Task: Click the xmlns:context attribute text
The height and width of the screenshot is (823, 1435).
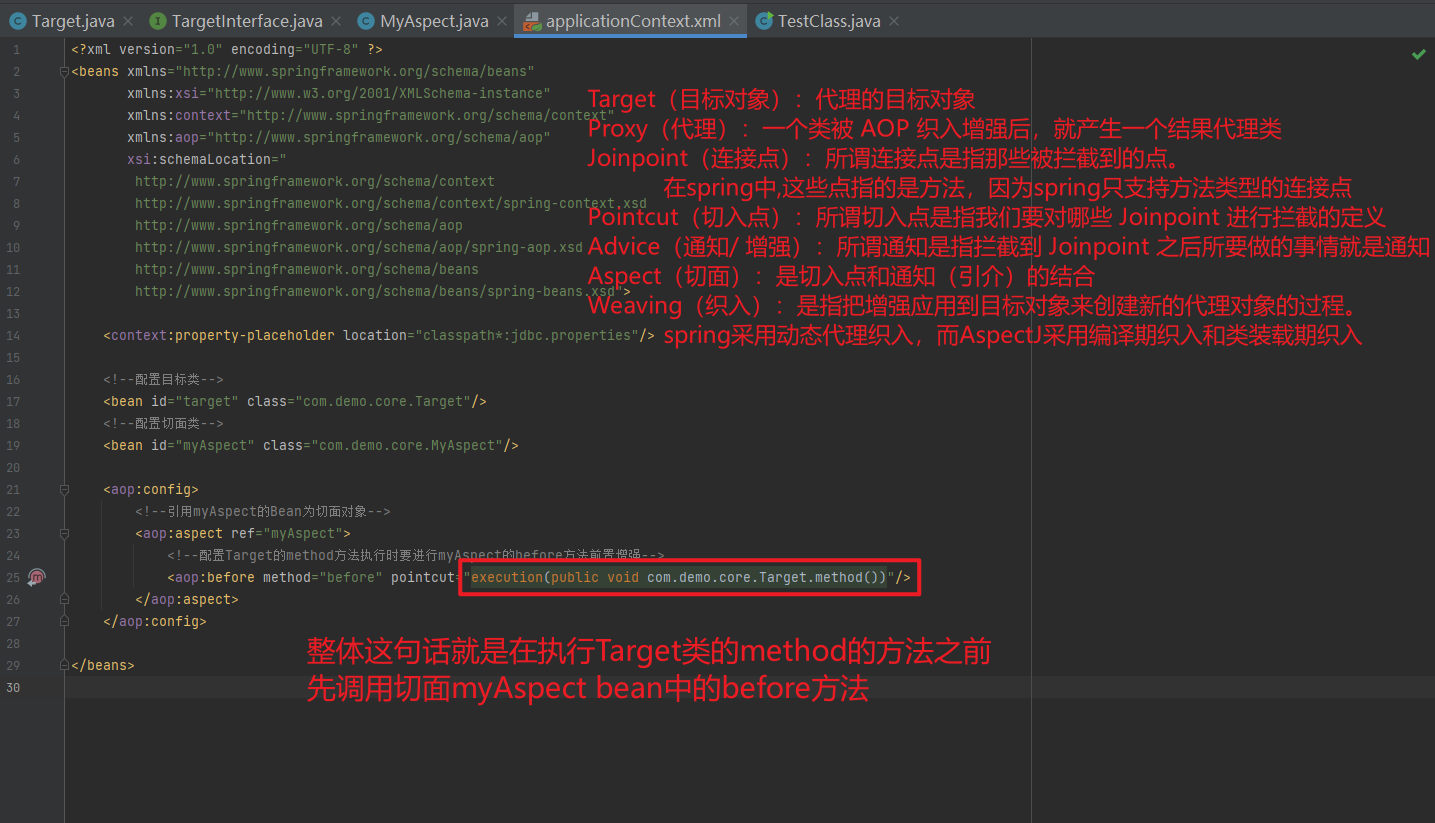Action: tap(370, 115)
